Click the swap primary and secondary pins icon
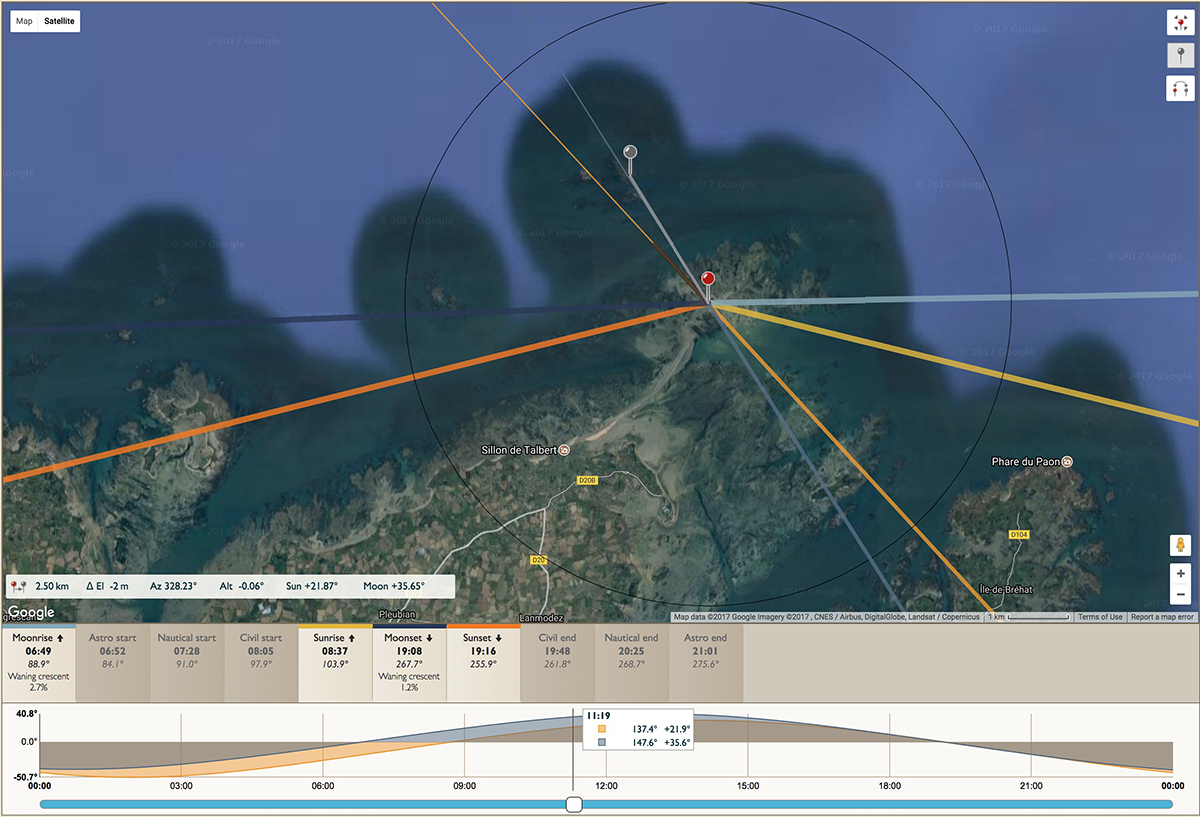 1180,89
